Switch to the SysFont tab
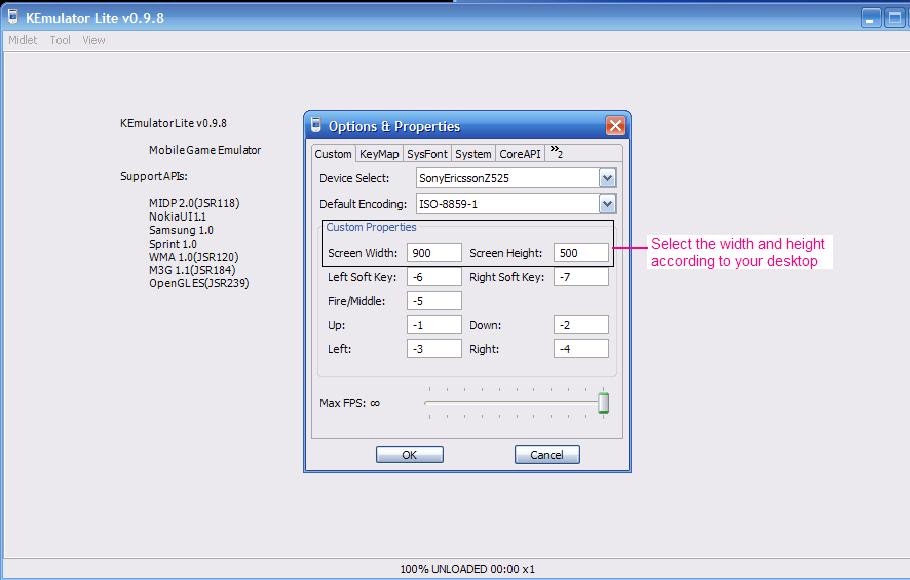 tap(427, 154)
